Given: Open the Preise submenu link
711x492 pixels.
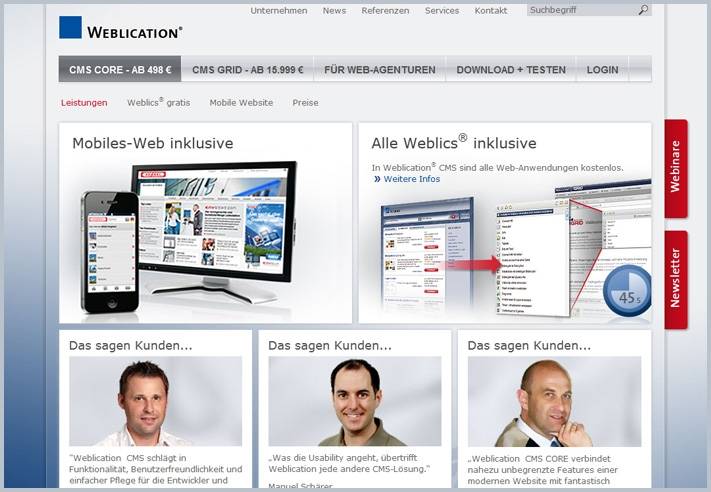Looking at the screenshot, I should pyautogui.click(x=305, y=103).
